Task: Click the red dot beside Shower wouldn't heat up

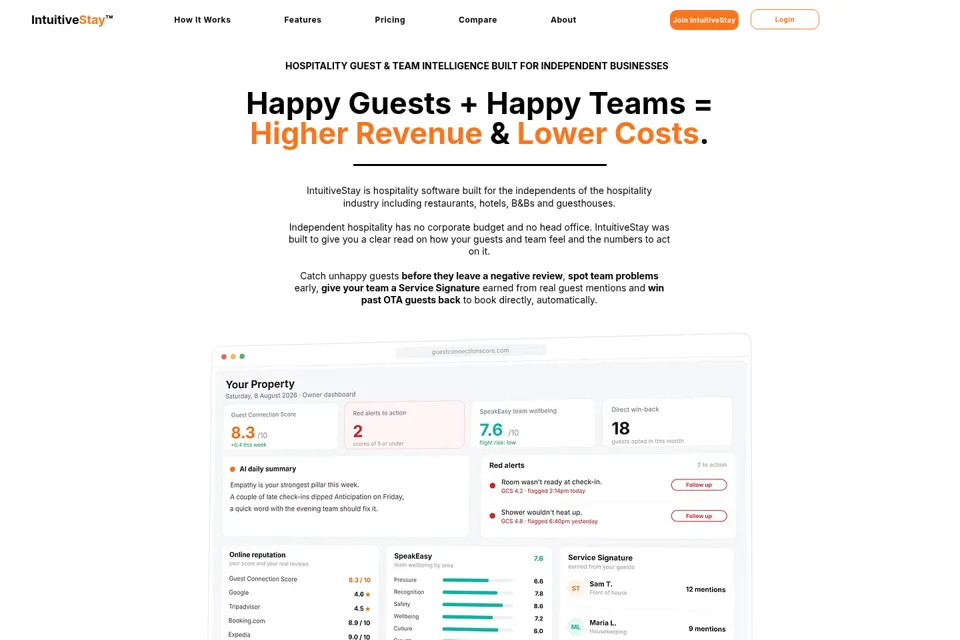Action: click(x=492, y=516)
